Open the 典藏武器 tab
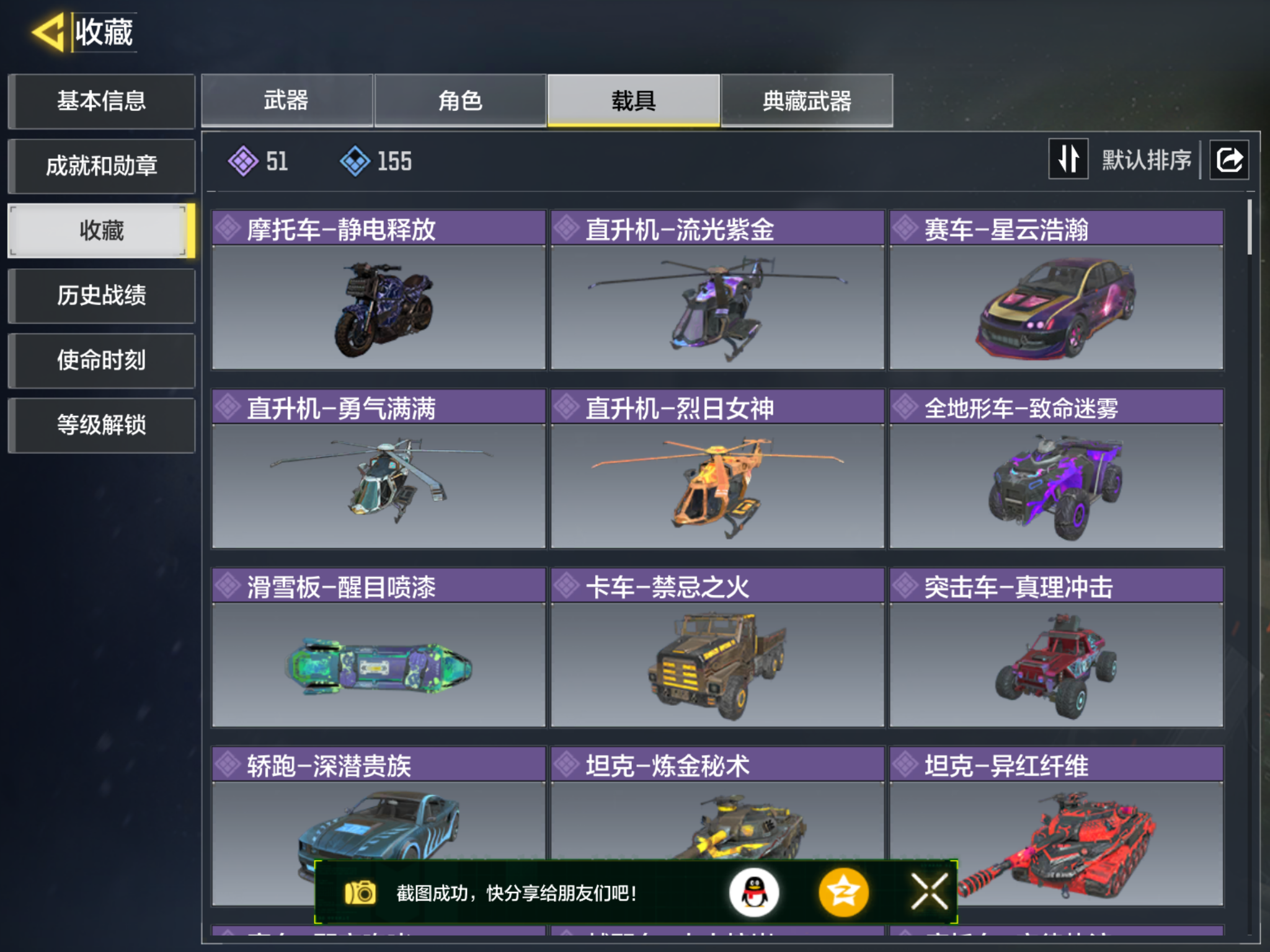This screenshot has width=1270, height=952. click(x=807, y=100)
